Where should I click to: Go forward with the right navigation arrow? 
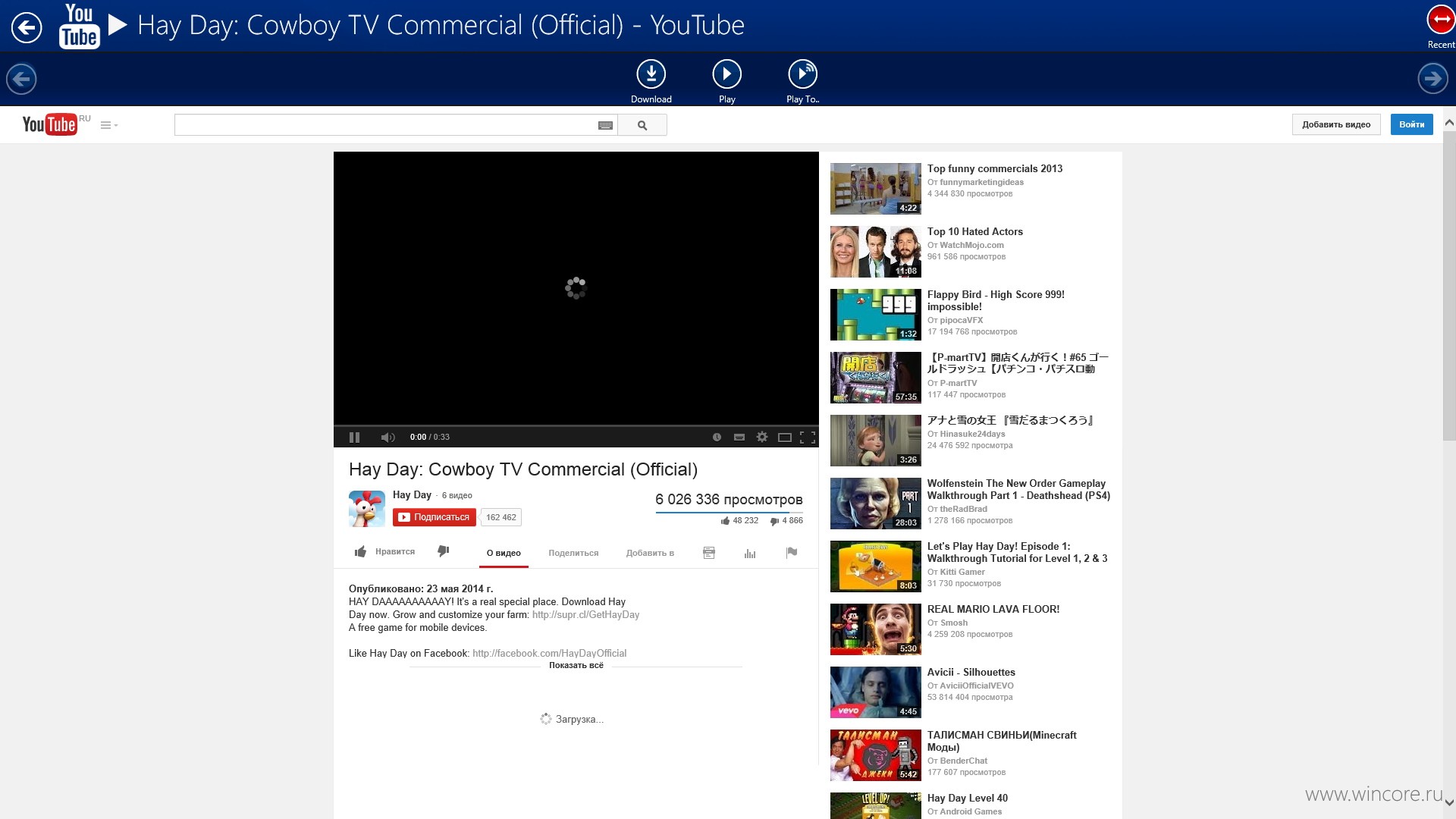(x=1432, y=78)
